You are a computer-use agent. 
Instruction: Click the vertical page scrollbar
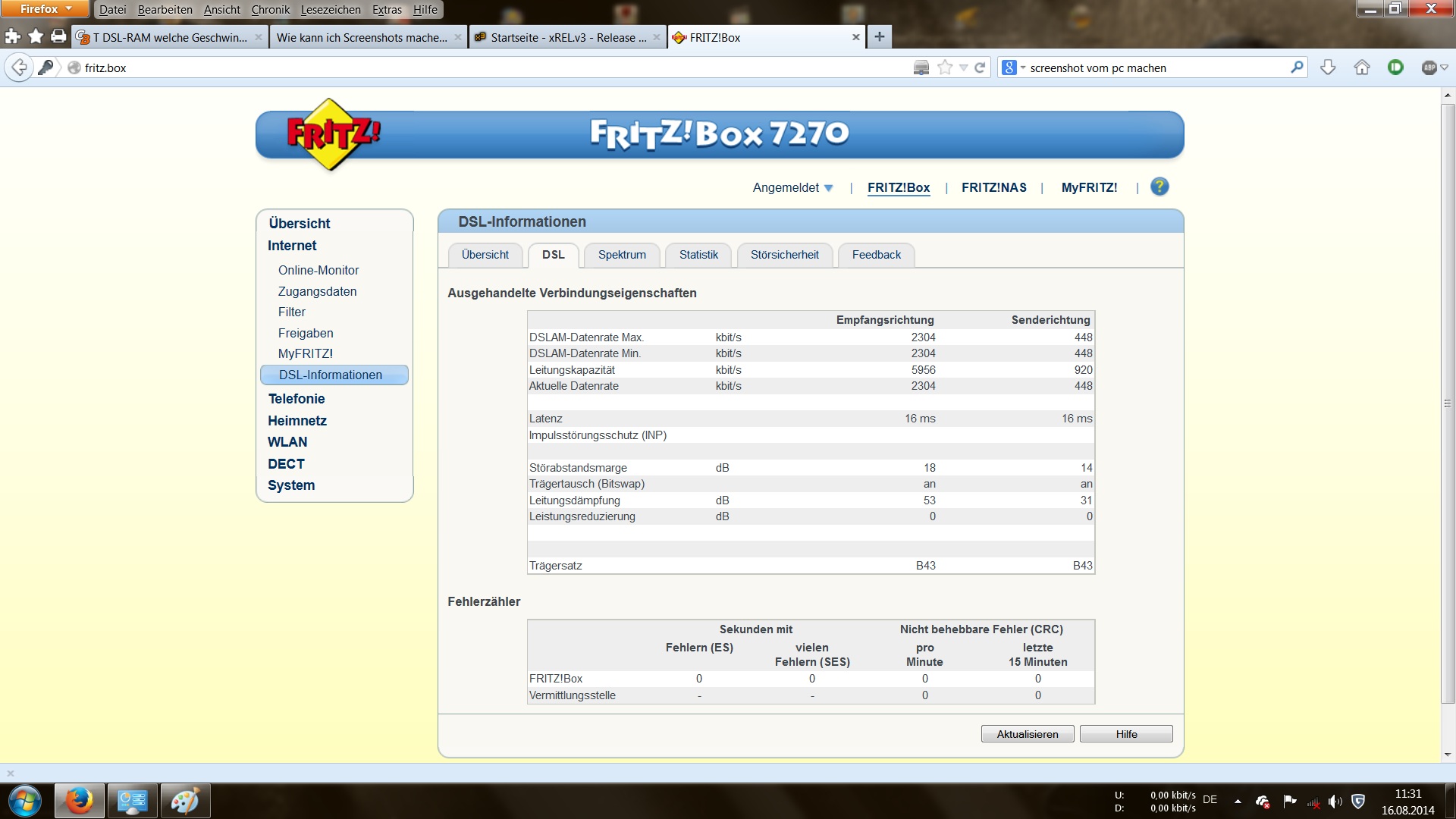(1447, 402)
